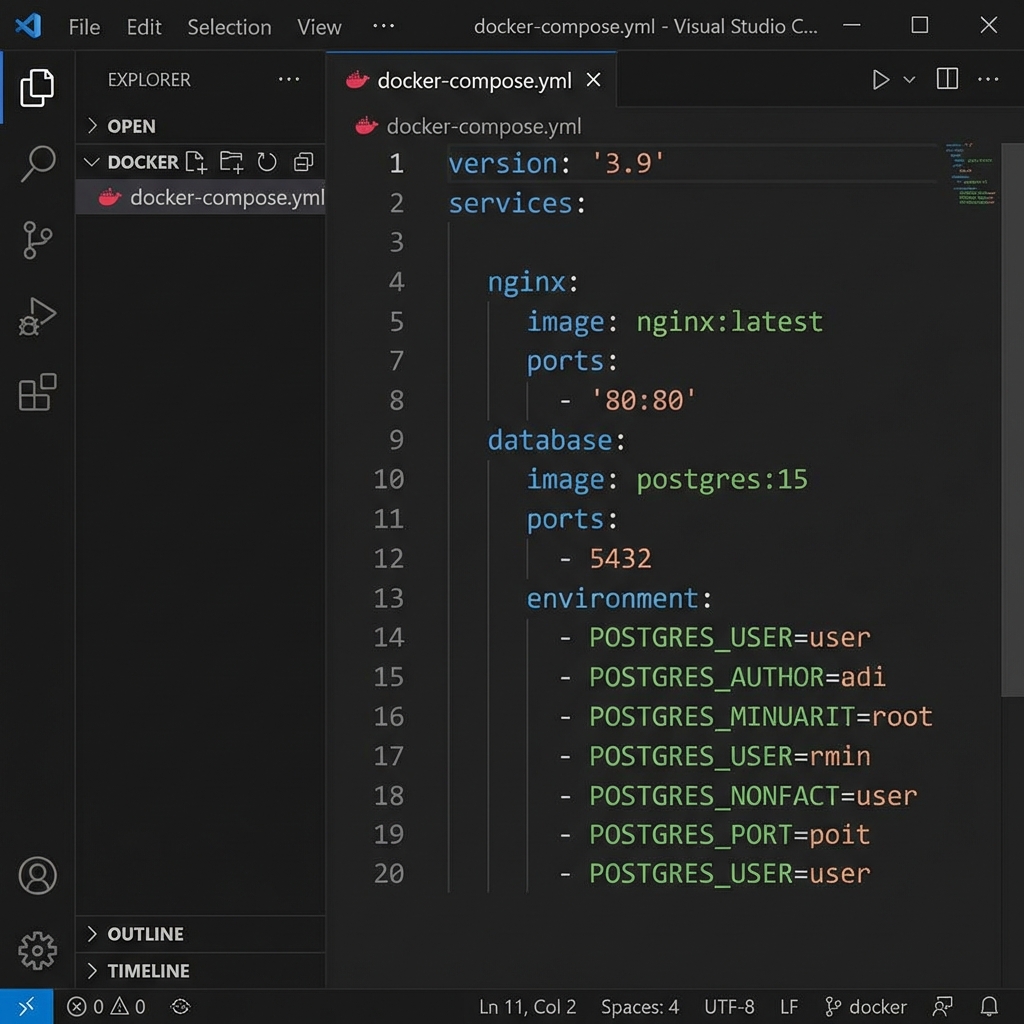Click the New File icon in the DOCKER section
The image size is (1024, 1024).
(x=196, y=161)
